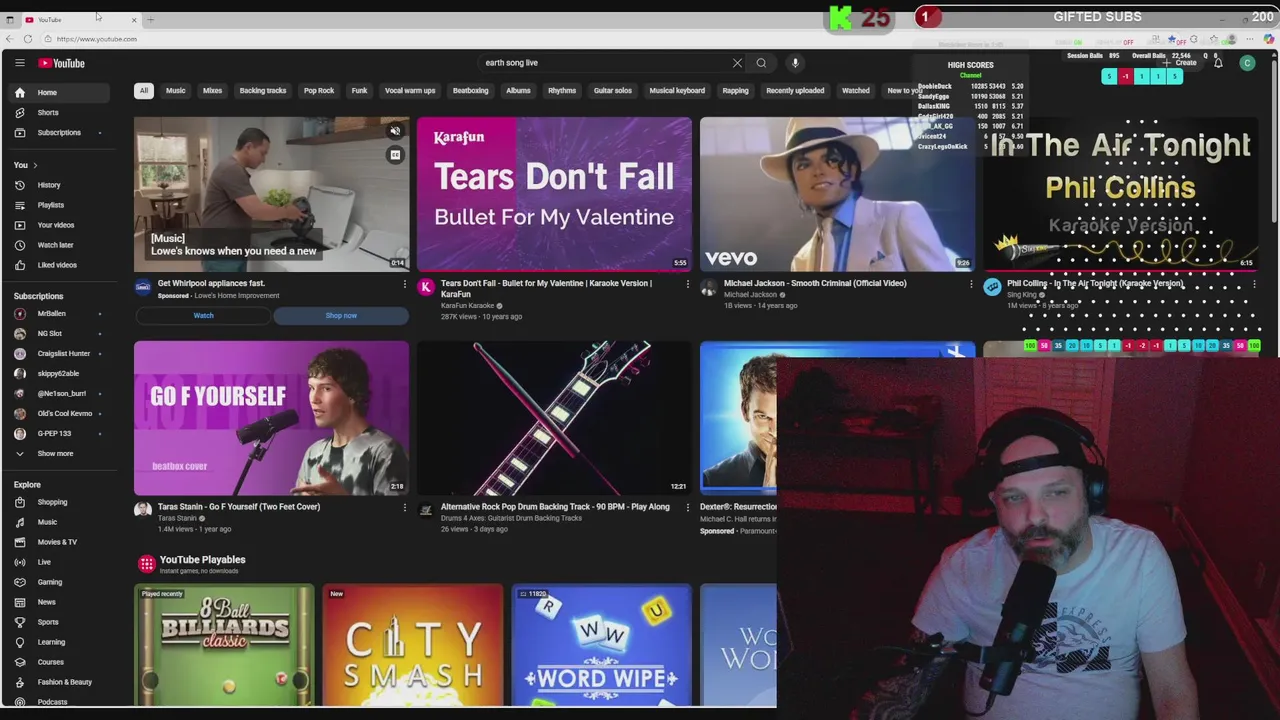Open City Smash playable game

pyautogui.click(x=412, y=645)
